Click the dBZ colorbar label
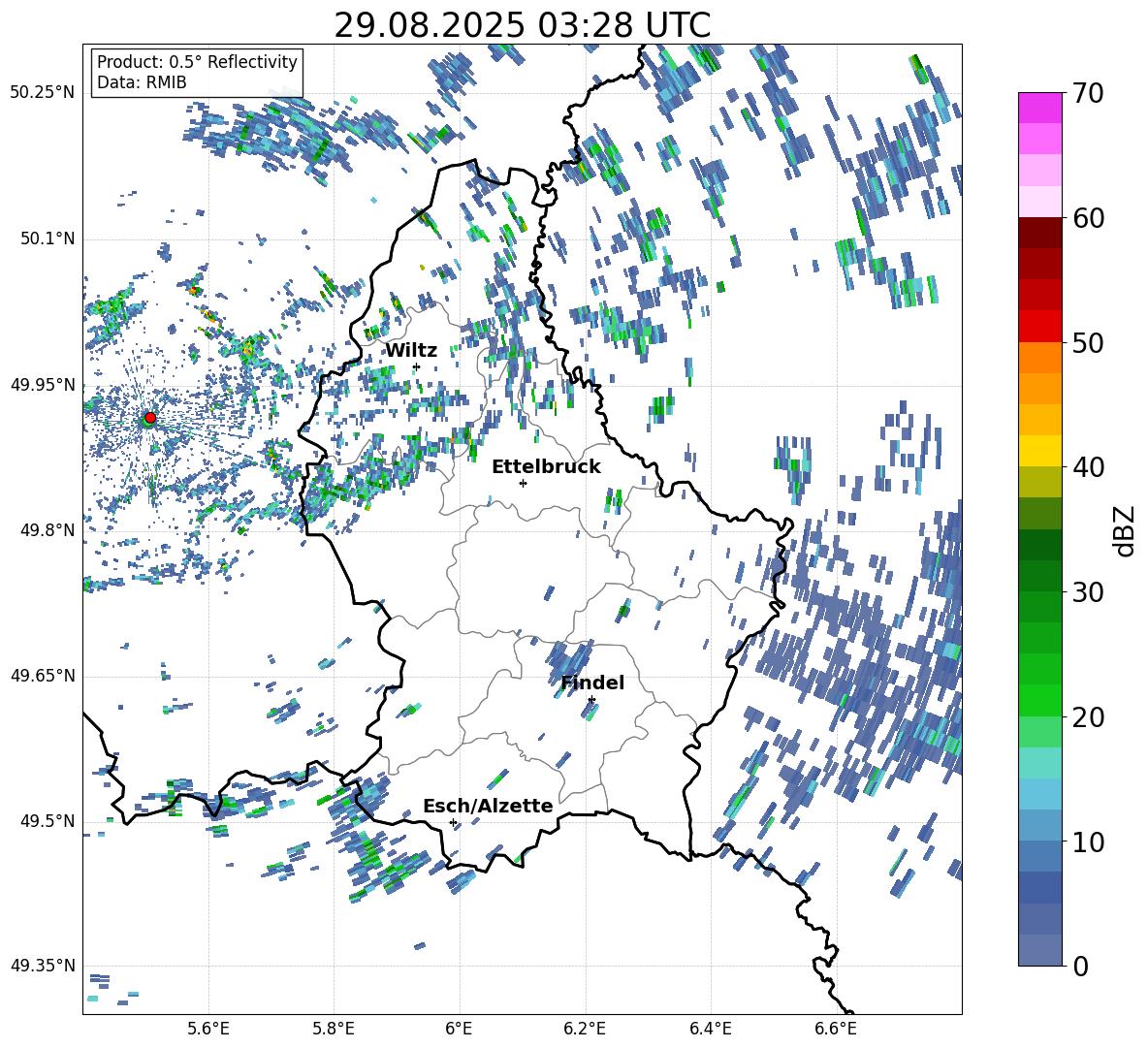 1126,530
